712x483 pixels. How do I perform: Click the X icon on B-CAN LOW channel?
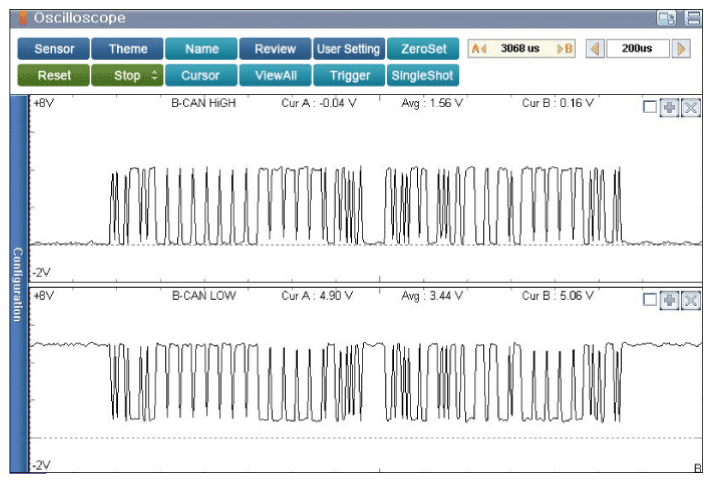[690, 300]
